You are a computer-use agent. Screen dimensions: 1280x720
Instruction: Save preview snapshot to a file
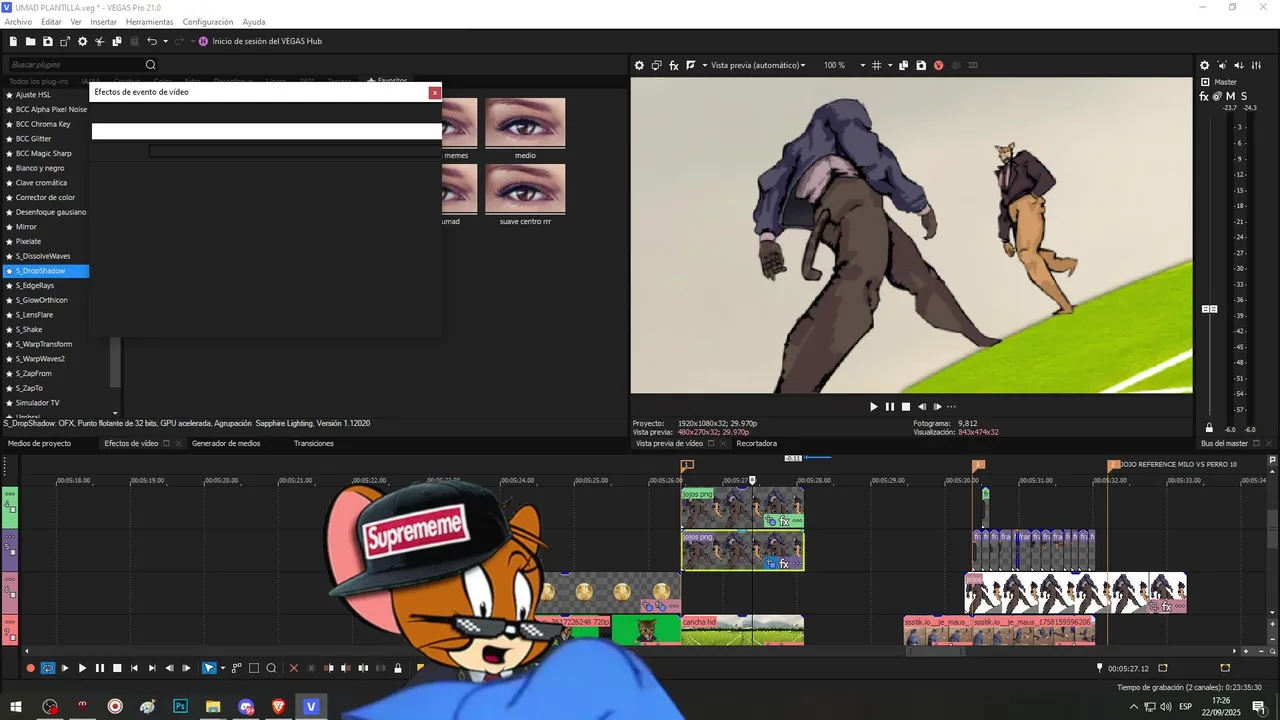921,65
